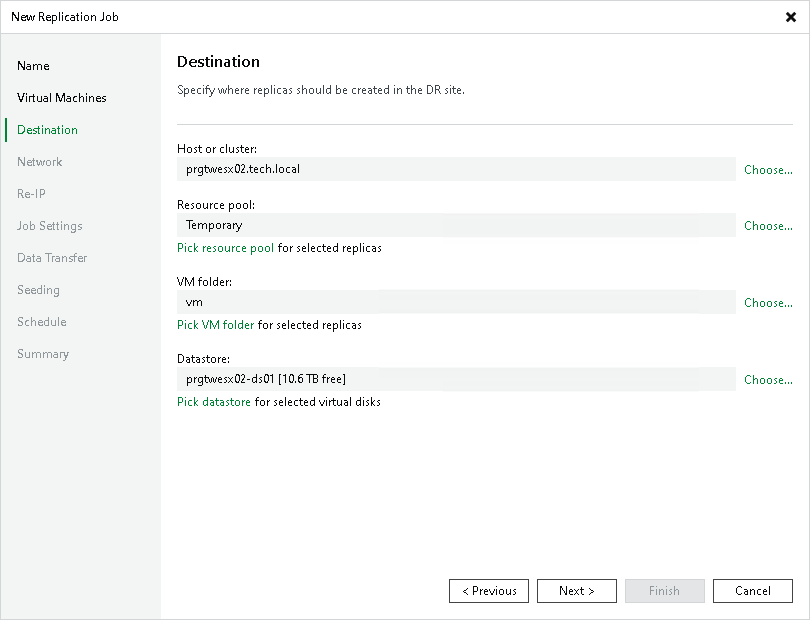The image size is (810, 620).
Task: Choose a VM folder
Action: click(x=767, y=302)
